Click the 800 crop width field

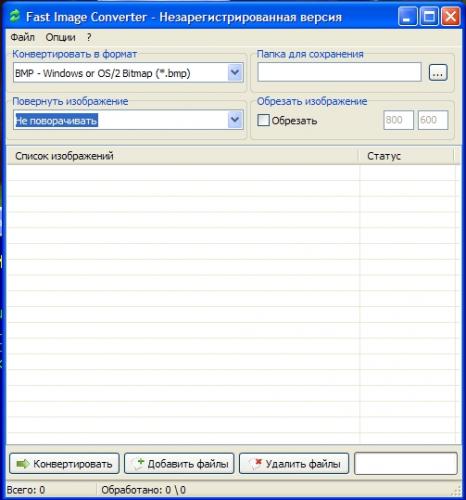[x=398, y=120]
